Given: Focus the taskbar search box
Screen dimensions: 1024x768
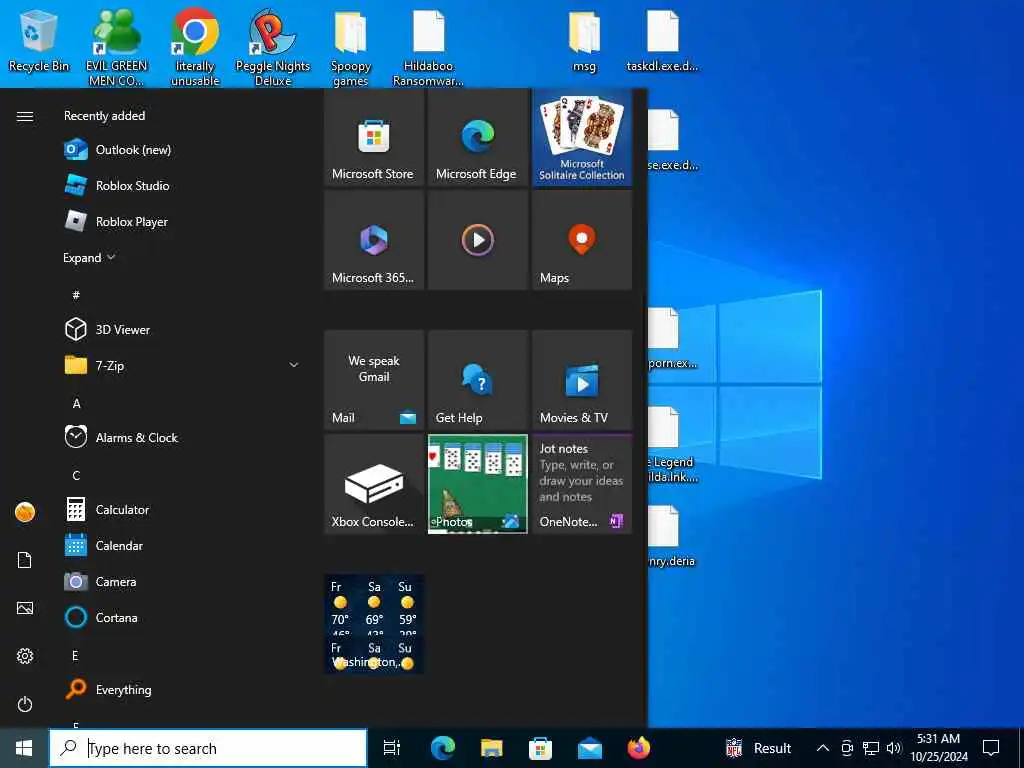Looking at the screenshot, I should [208, 748].
